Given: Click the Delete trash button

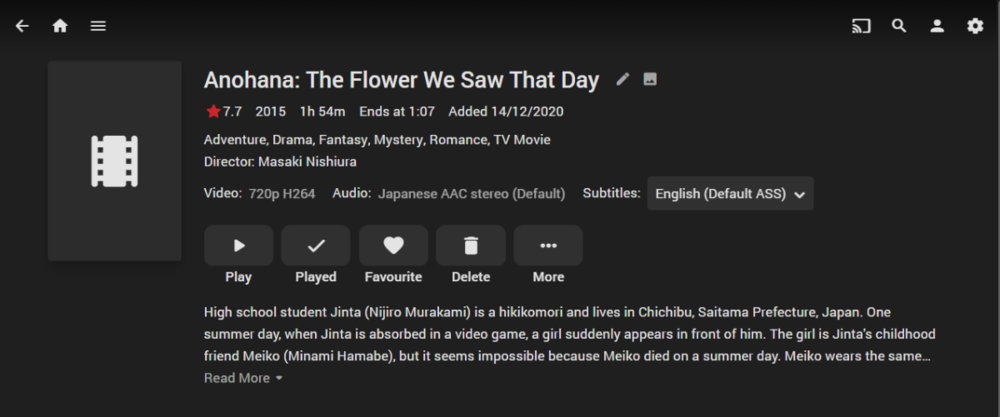Looking at the screenshot, I should [x=471, y=246].
